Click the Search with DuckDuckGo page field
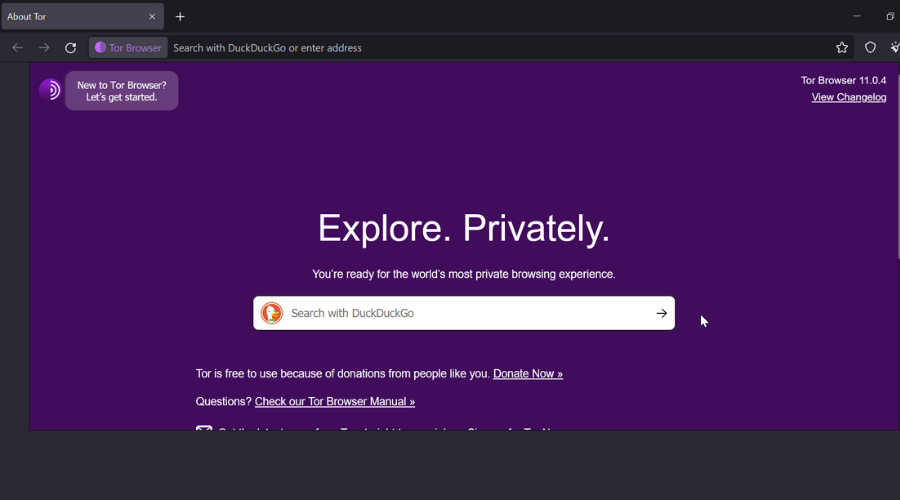The height and width of the screenshot is (500, 900). tap(464, 313)
